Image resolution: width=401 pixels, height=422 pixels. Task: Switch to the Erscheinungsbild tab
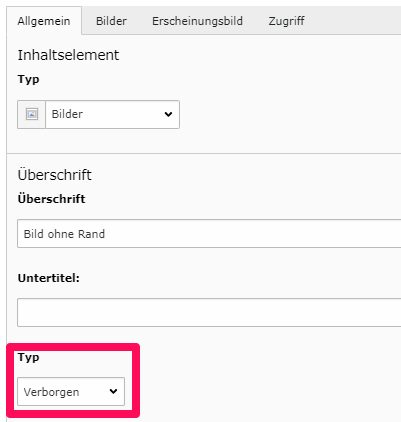click(197, 21)
